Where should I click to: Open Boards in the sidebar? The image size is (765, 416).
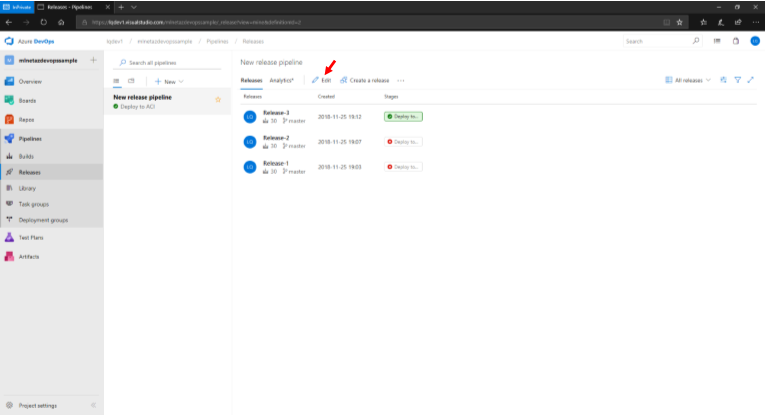pyautogui.click(x=29, y=100)
